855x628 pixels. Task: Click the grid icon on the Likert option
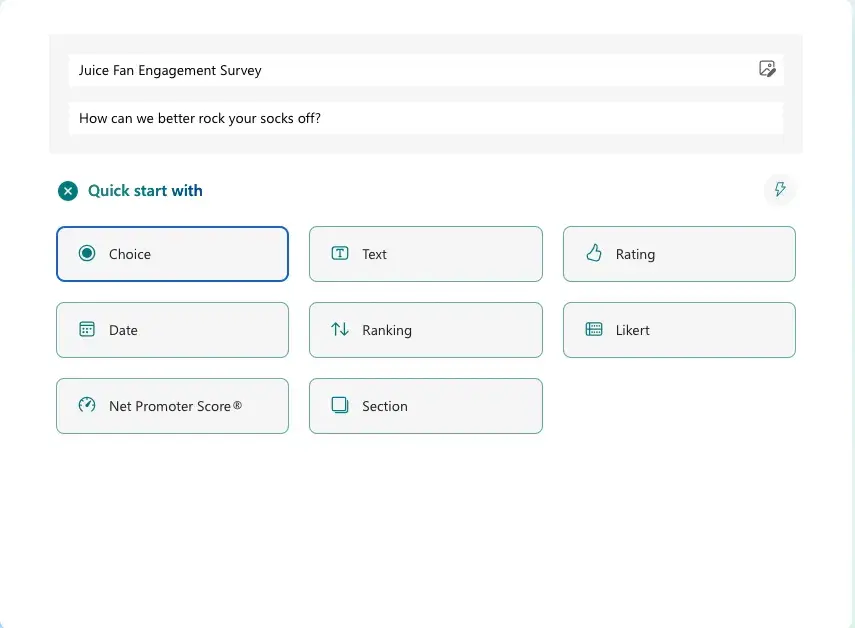click(592, 330)
